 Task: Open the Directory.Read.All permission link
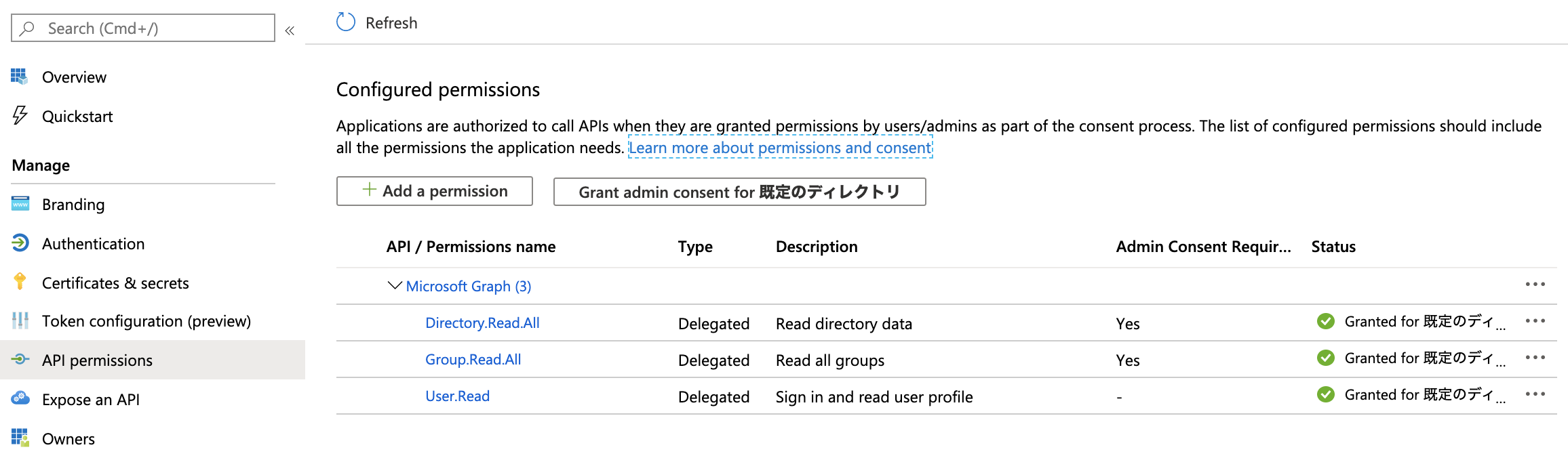482,323
